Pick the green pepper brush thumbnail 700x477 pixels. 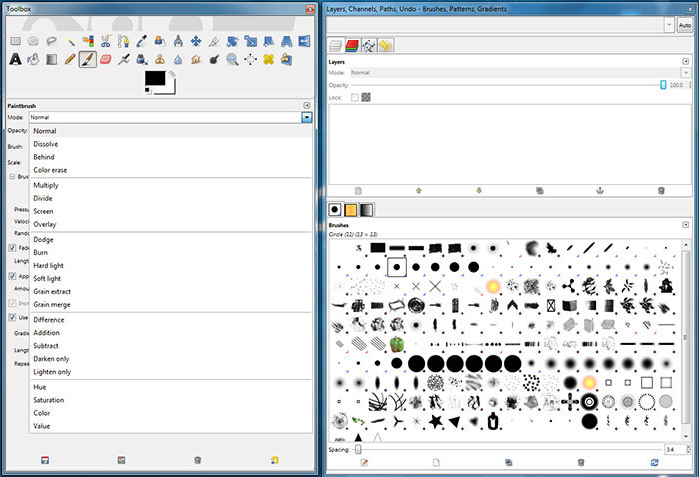point(396,344)
